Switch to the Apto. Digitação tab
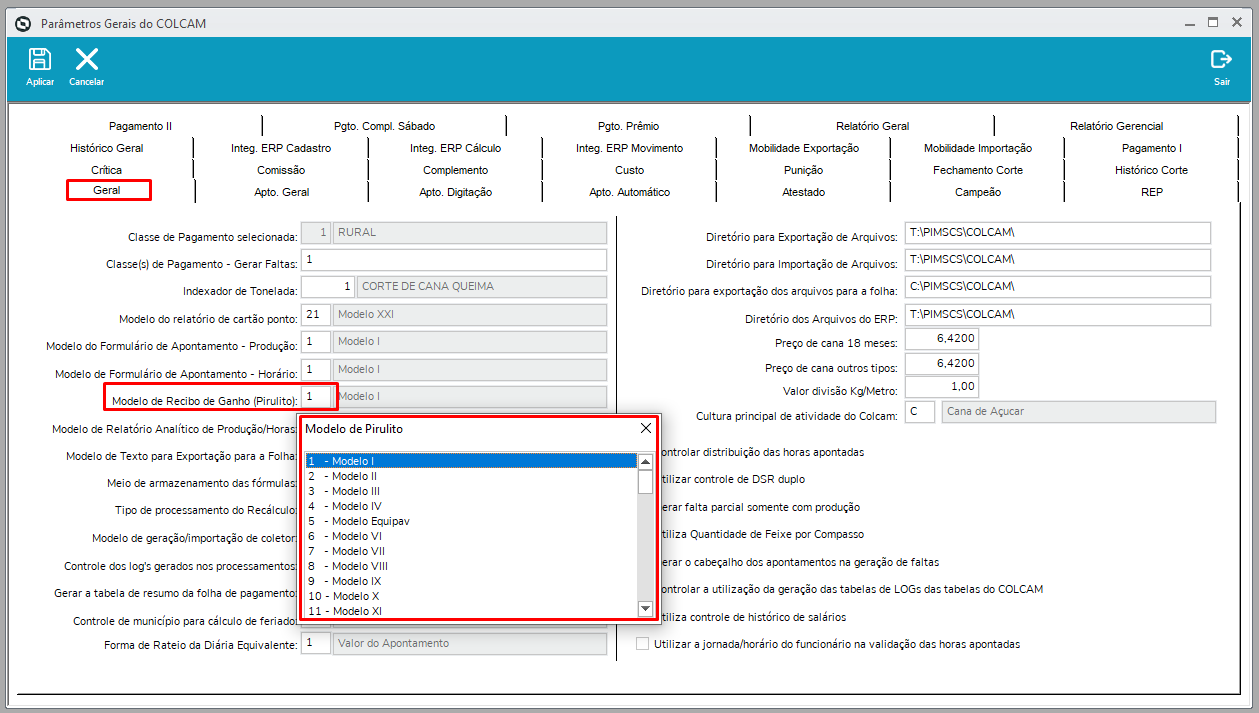The height and width of the screenshot is (713, 1259). tap(455, 192)
